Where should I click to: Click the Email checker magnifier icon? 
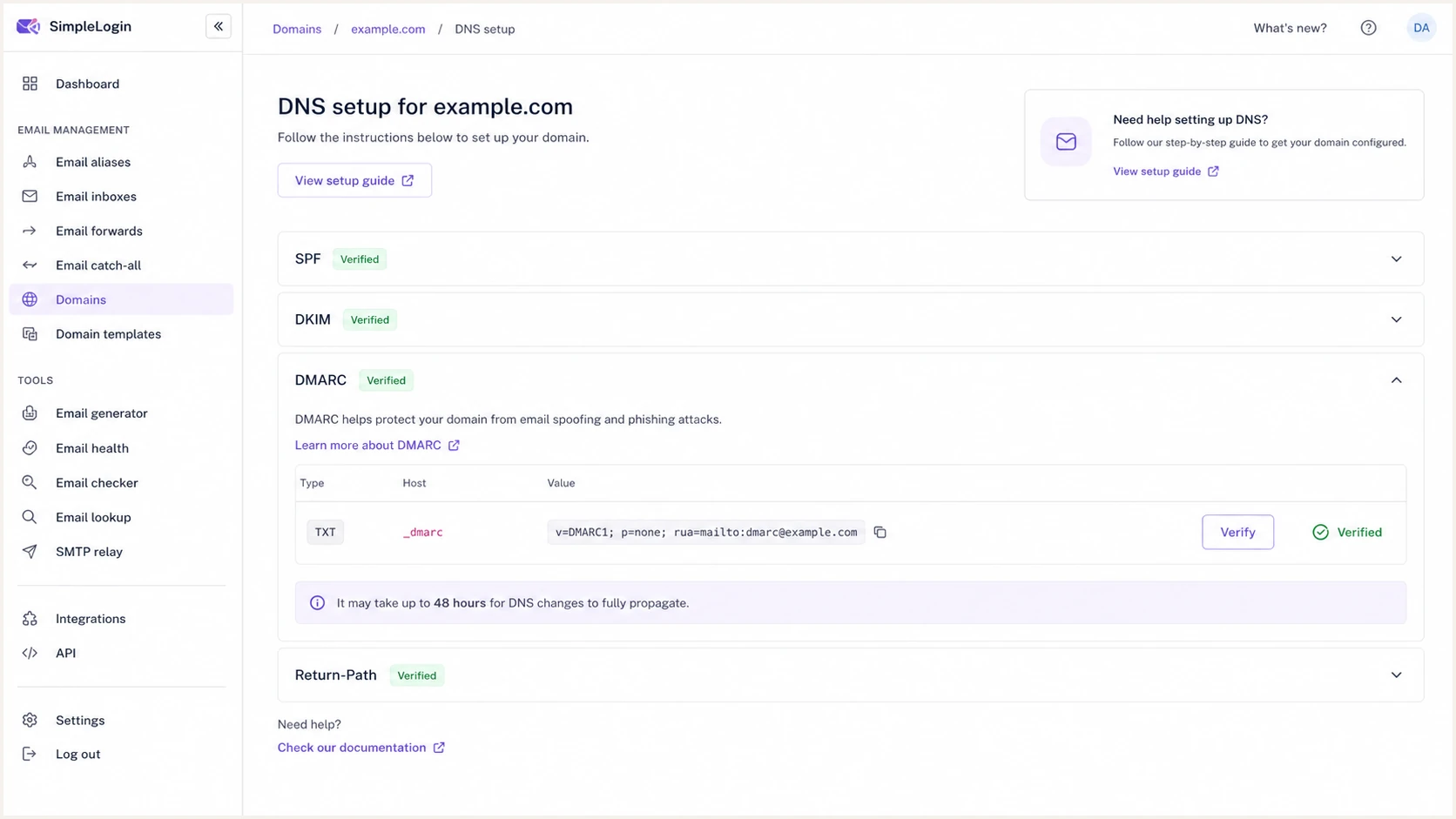(x=30, y=482)
